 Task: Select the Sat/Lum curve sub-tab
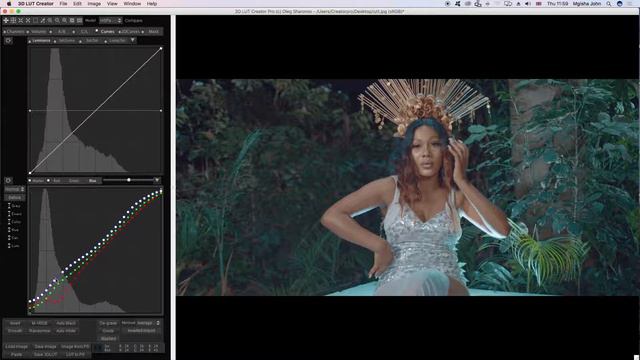pyautogui.click(x=67, y=41)
